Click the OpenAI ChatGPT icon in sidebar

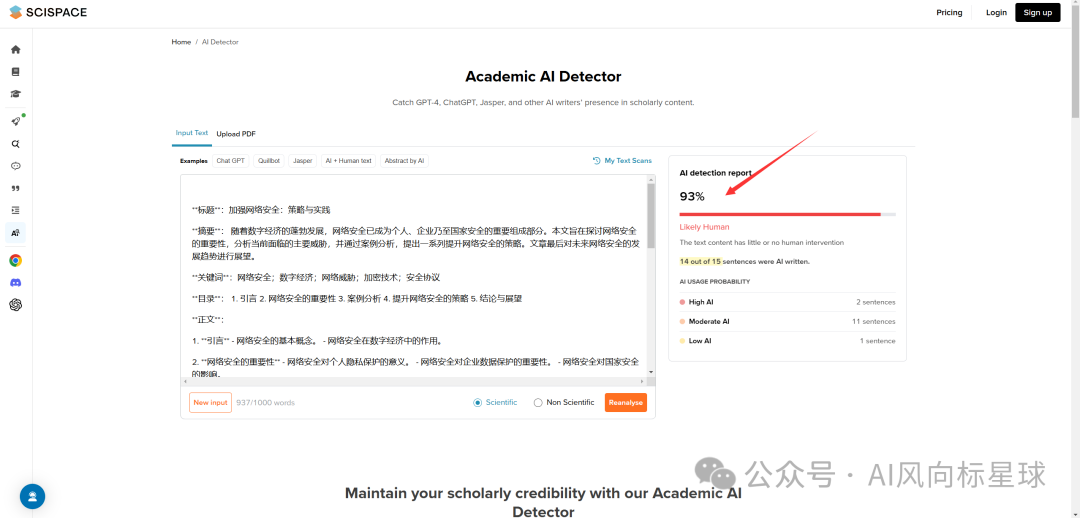pos(15,304)
